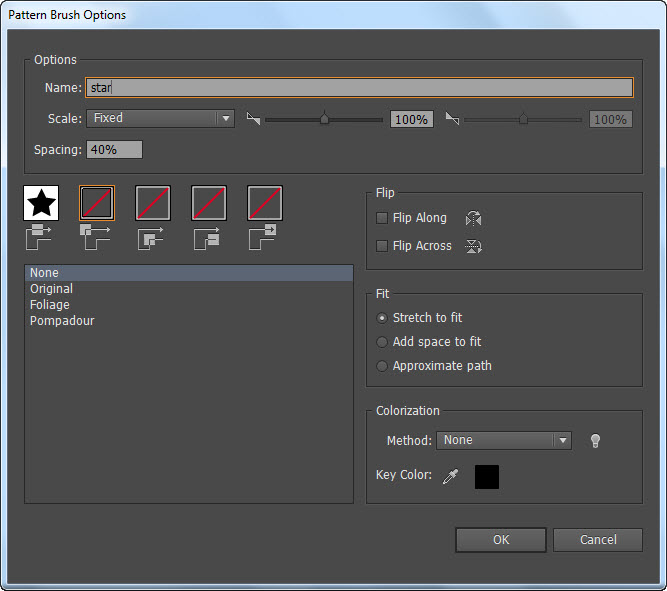Click the maximum scale slider handle

[x=524, y=118]
